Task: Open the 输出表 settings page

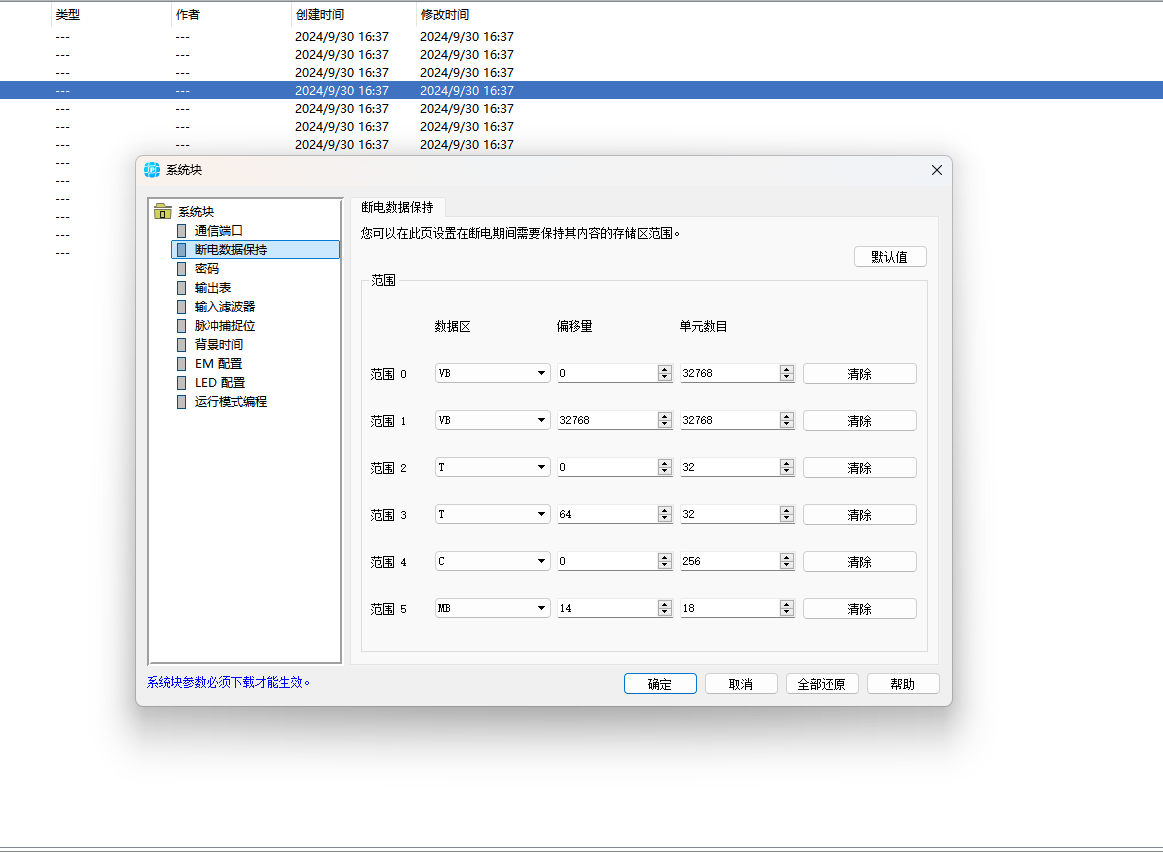Action: pyautogui.click(x=212, y=288)
